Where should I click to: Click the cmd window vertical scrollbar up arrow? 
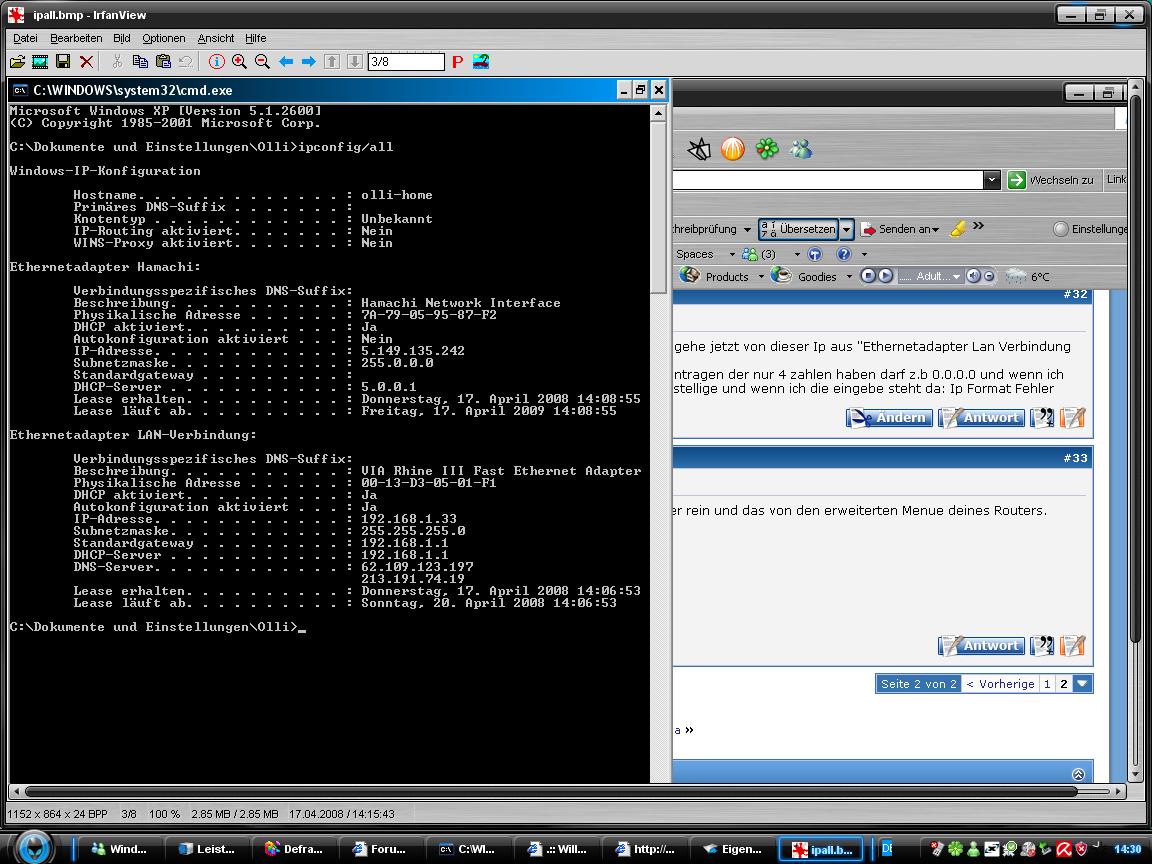(x=658, y=113)
